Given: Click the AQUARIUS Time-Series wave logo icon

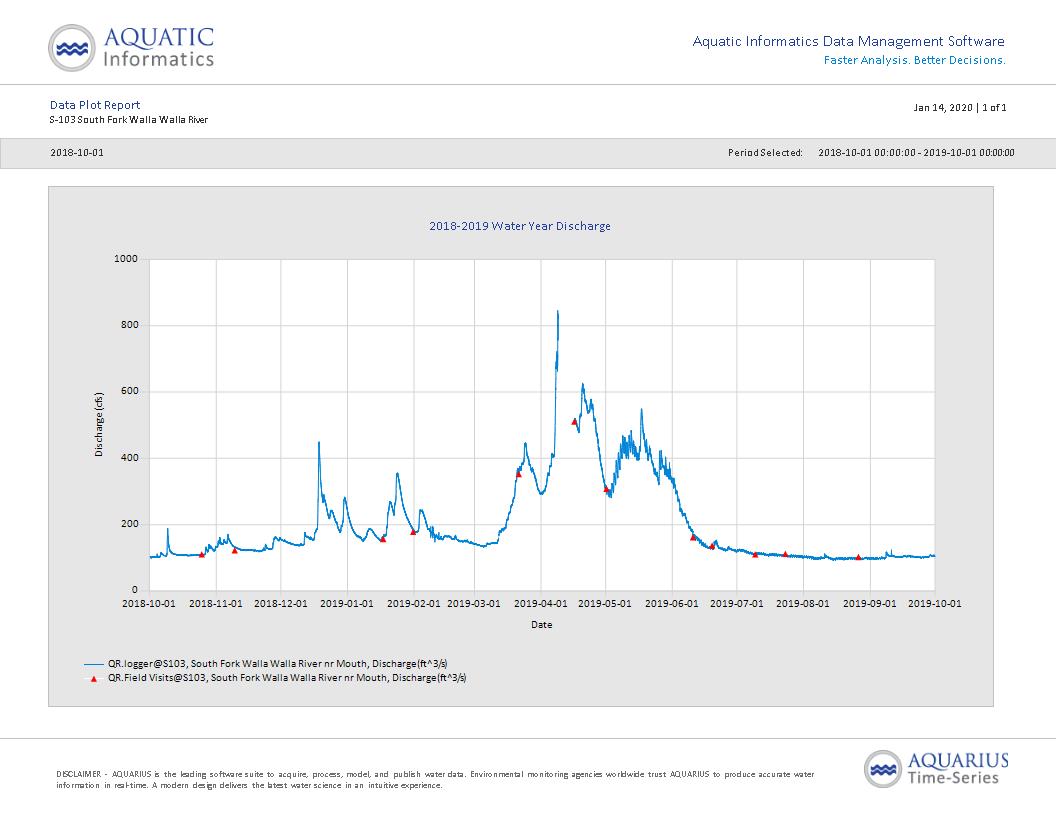Looking at the screenshot, I should (883, 769).
